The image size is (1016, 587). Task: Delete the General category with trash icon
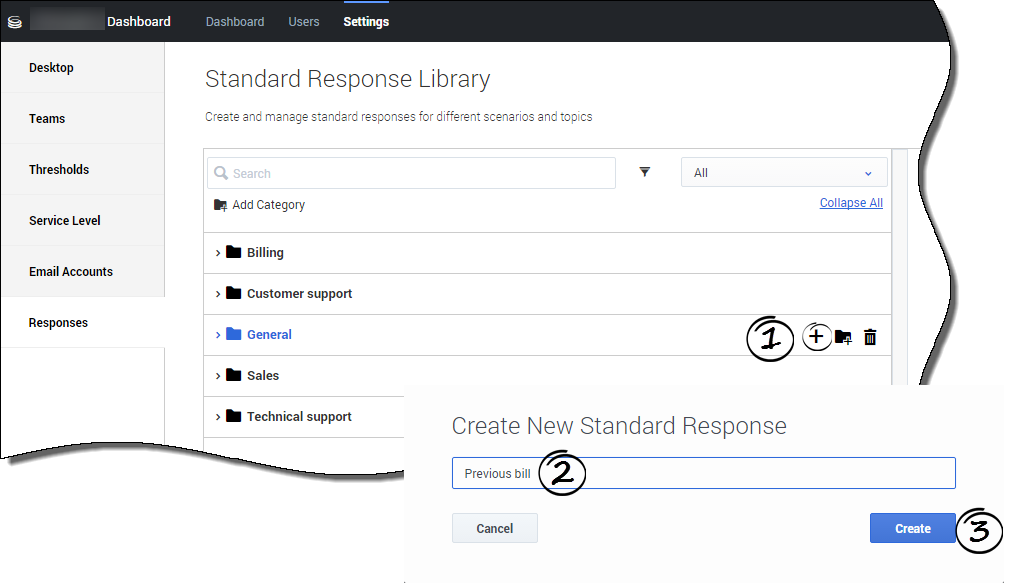click(870, 337)
